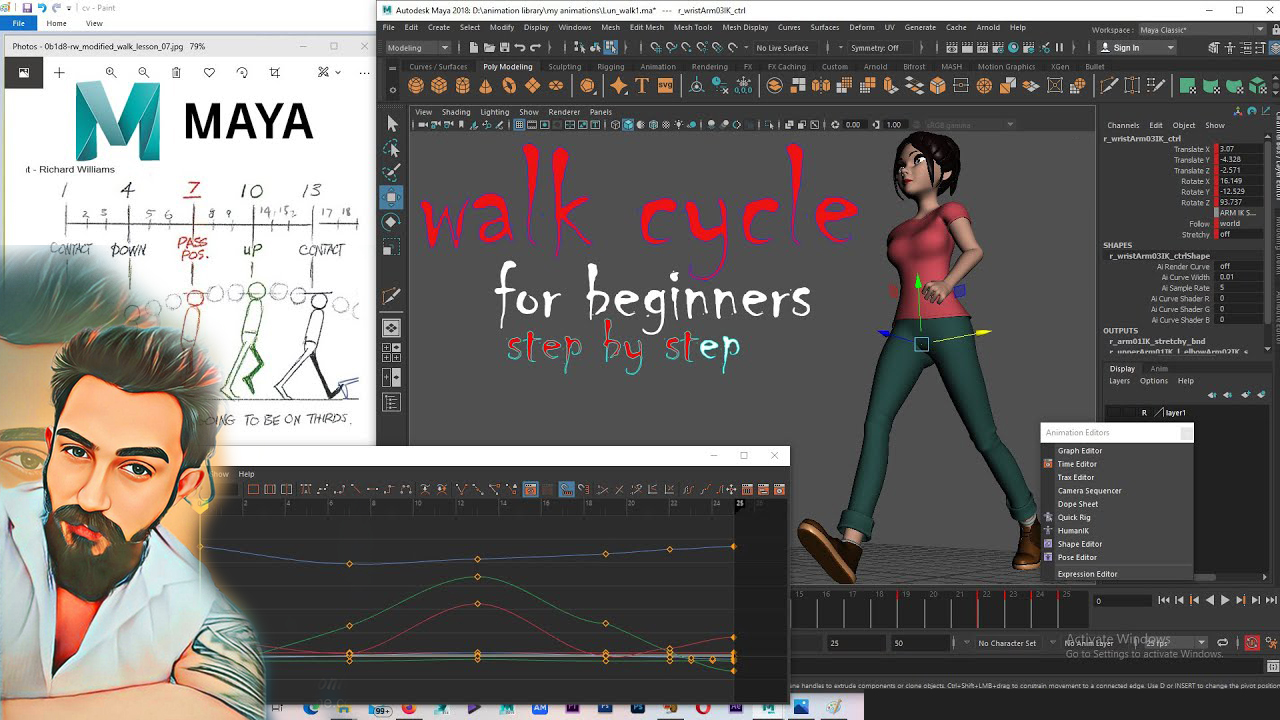Viewport: 1280px width, 720px height.
Task: Click the crop icon in Photos
Action: 275,72
